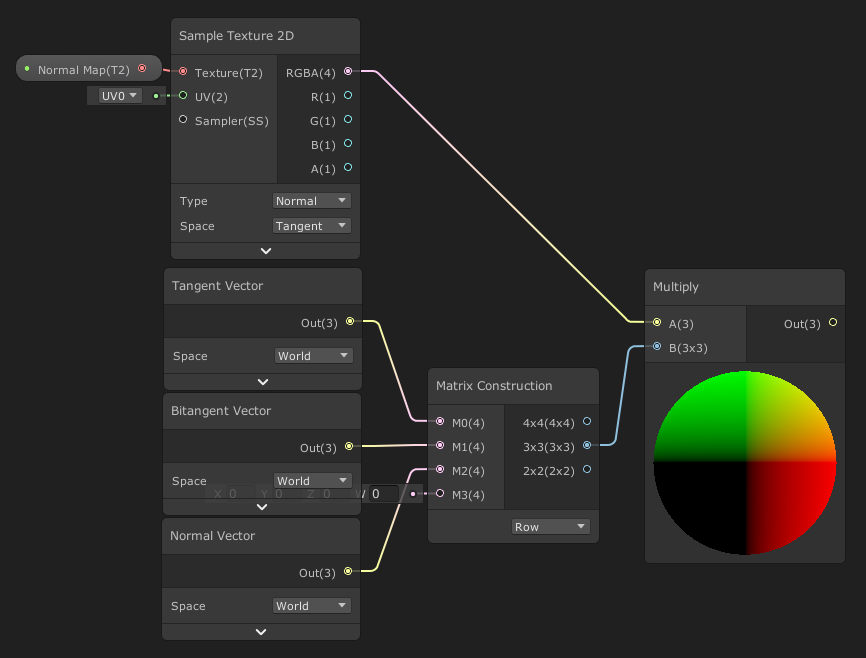Click Normal Map(T2) property output port
Viewport: 866px width, 658px height.
coord(142,69)
